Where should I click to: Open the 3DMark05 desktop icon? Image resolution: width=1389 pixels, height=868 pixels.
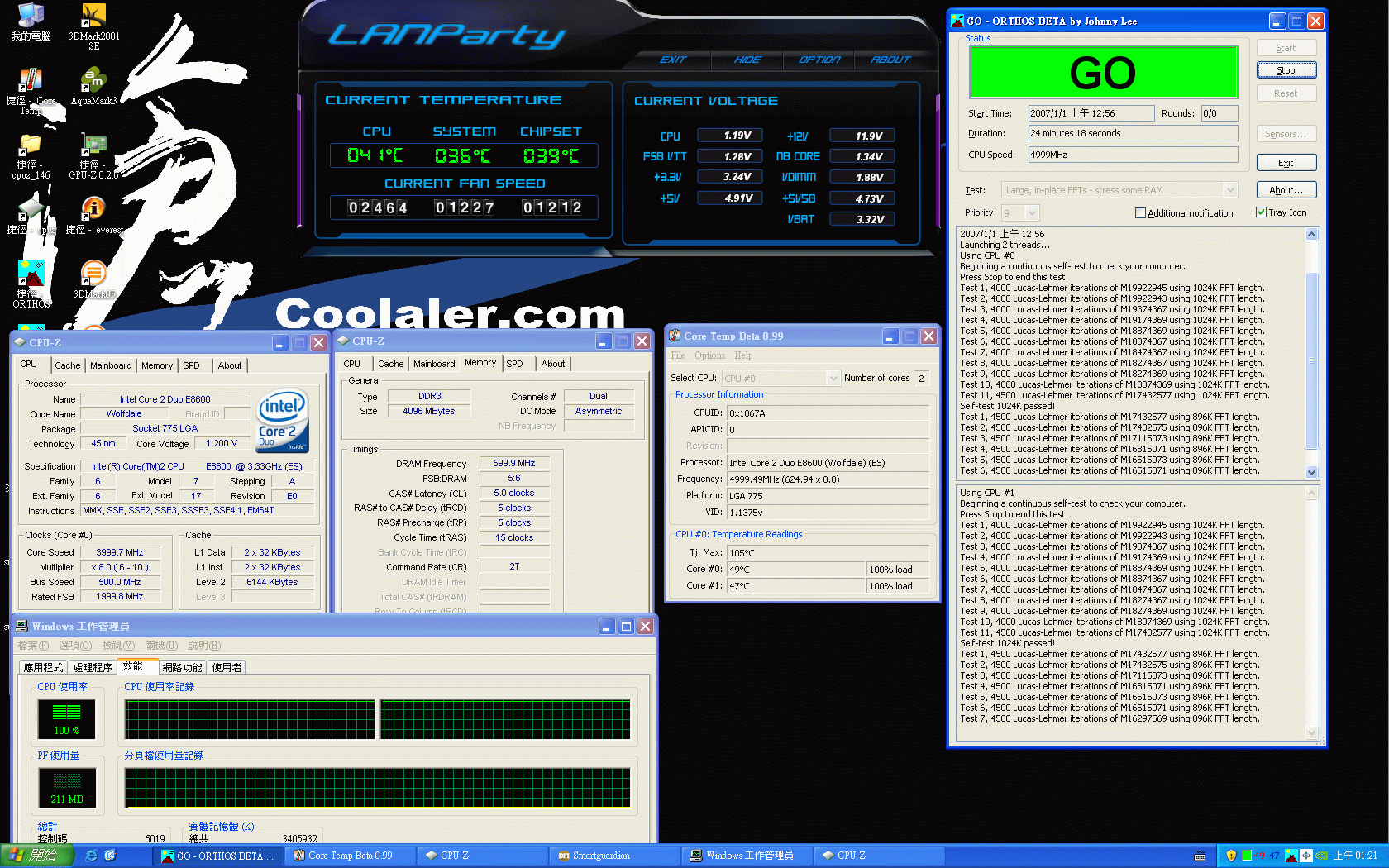click(93, 279)
